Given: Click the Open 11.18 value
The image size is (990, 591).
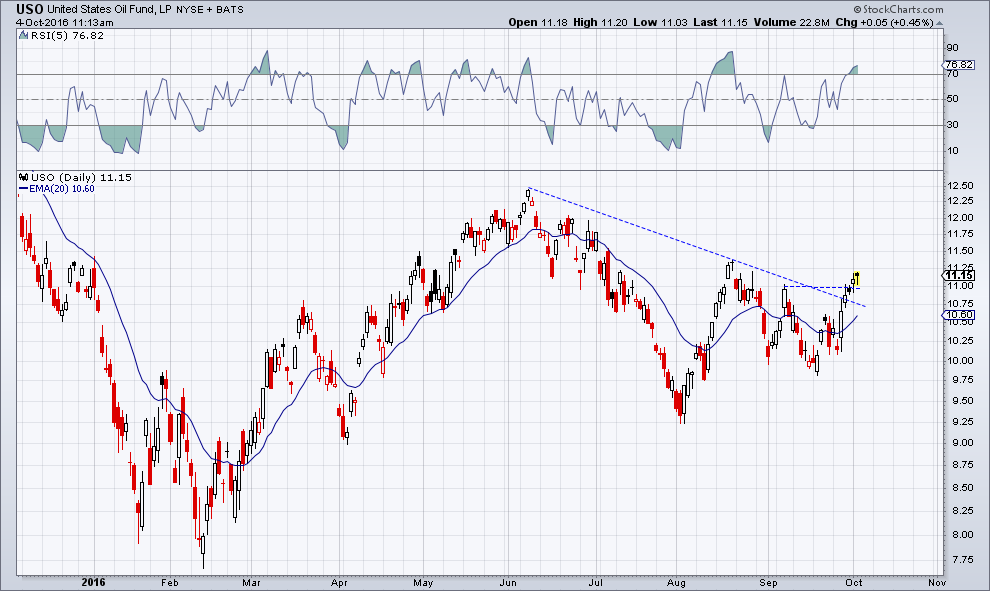Looking at the screenshot, I should (x=538, y=22).
